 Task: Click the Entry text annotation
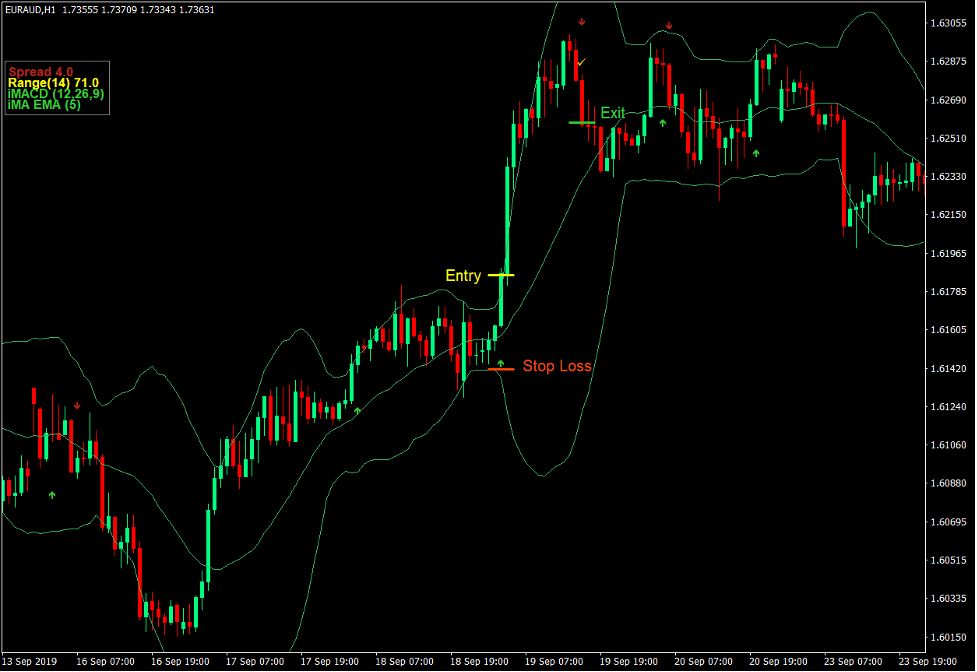463,275
